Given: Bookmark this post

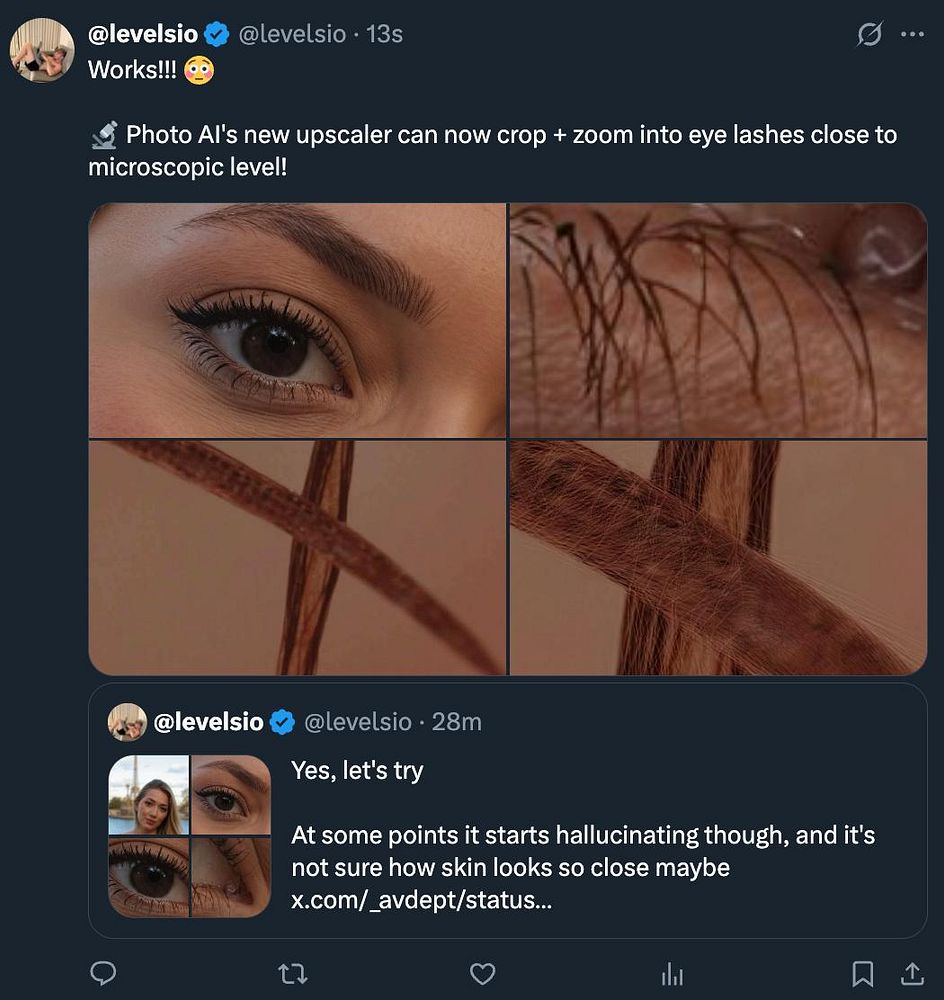Looking at the screenshot, I should point(862,973).
